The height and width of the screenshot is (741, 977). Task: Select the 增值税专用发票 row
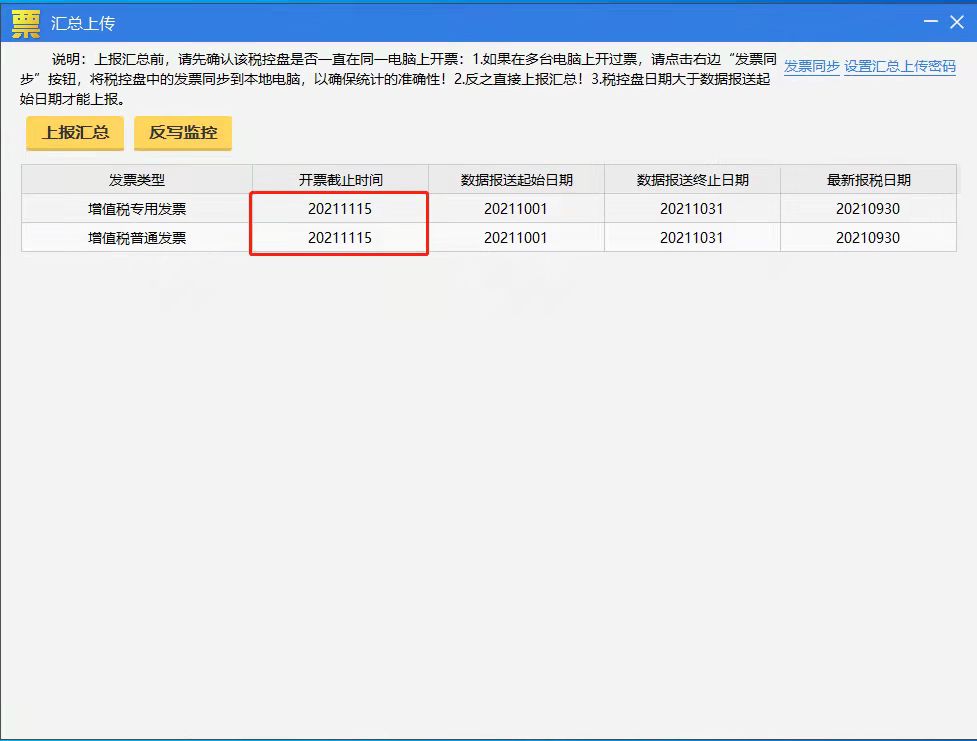[136, 208]
